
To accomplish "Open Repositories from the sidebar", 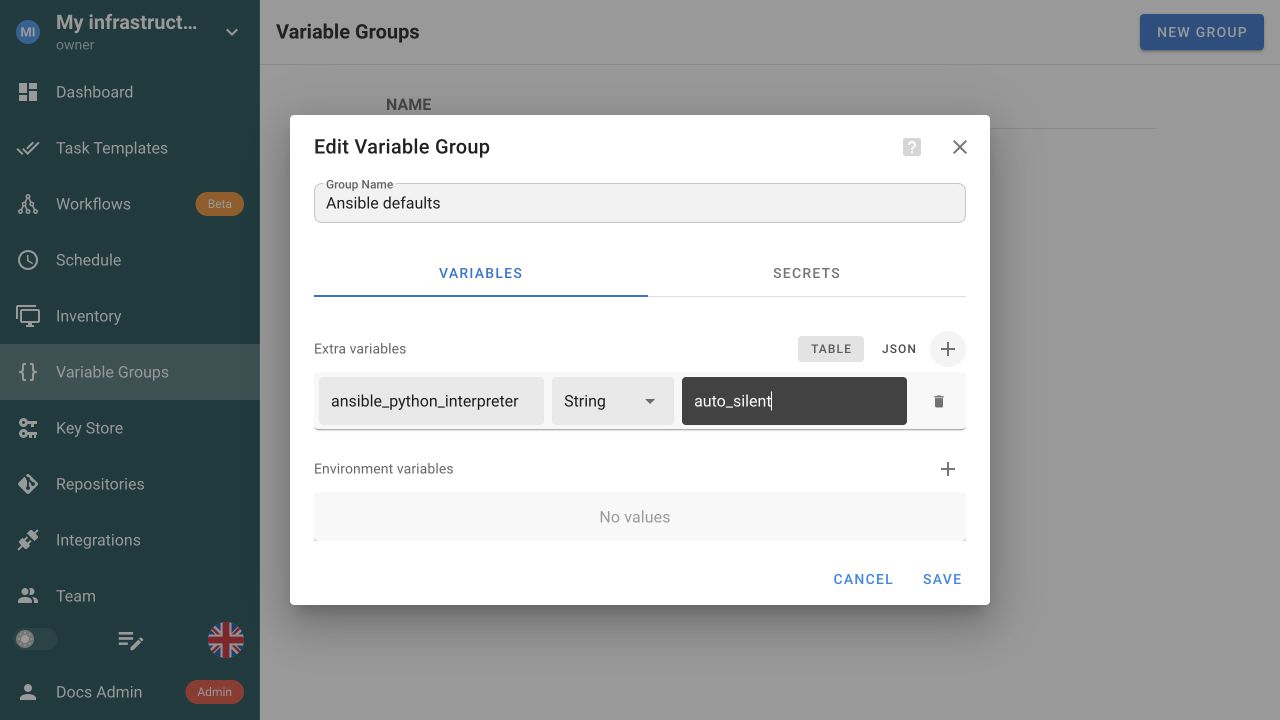I will 100,484.
